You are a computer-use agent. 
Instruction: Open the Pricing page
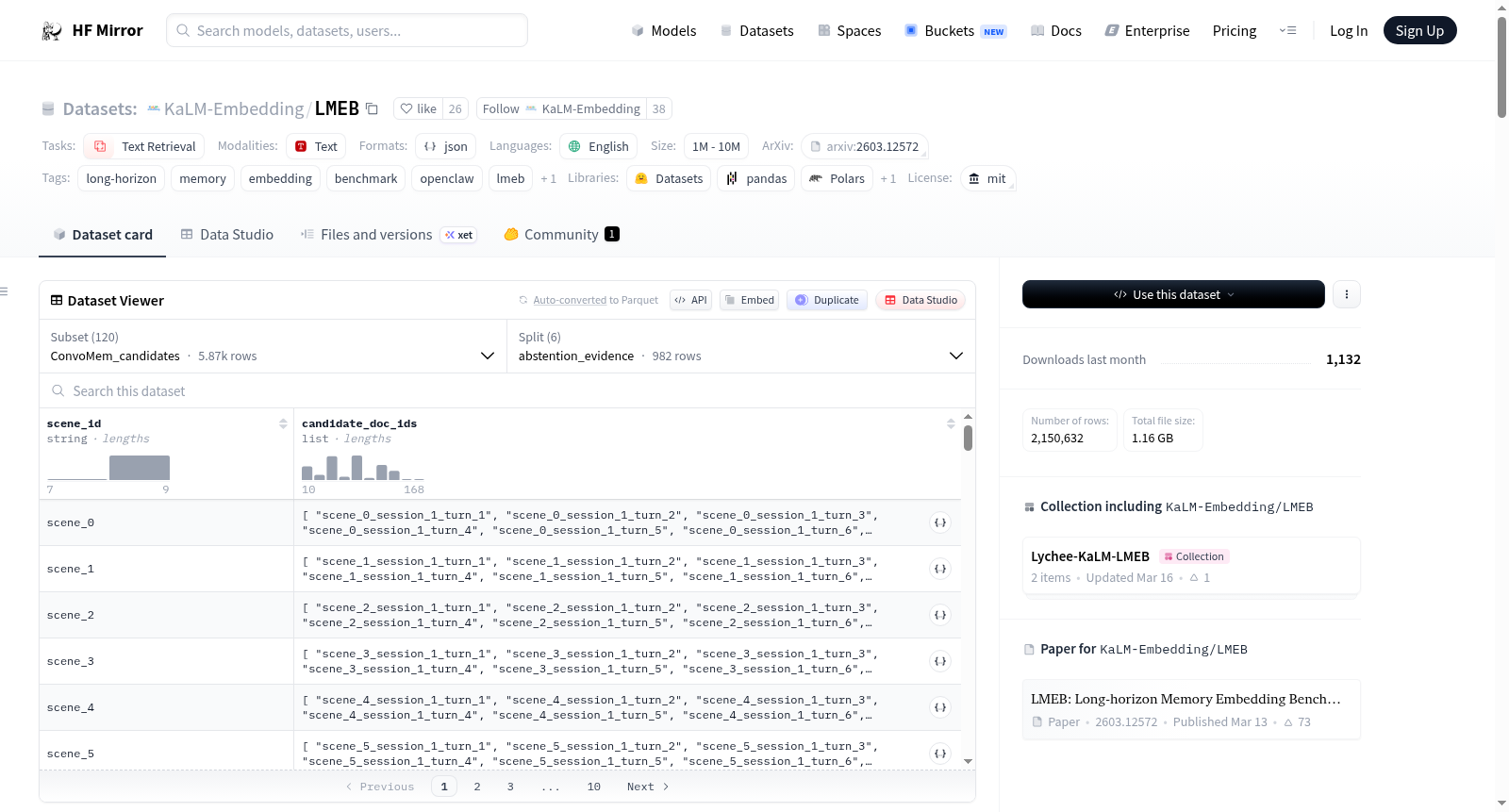pos(1235,31)
